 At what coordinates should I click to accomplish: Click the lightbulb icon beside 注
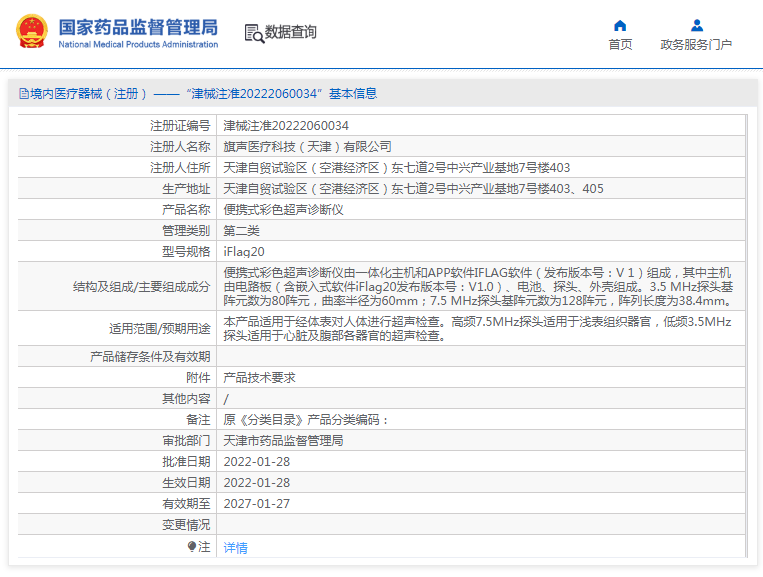(192, 547)
